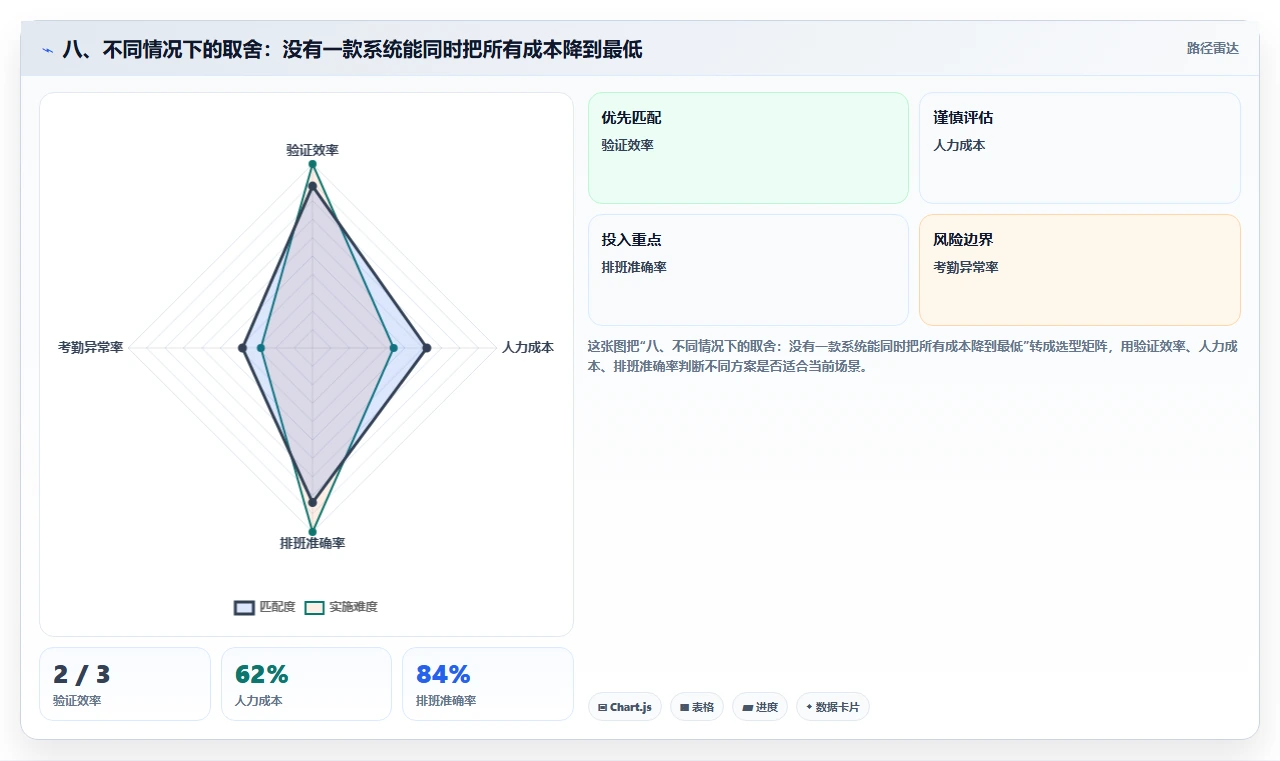Screen dimensions: 1280x761
Task: Click the Chart.js tag icon
Action: coord(602,707)
